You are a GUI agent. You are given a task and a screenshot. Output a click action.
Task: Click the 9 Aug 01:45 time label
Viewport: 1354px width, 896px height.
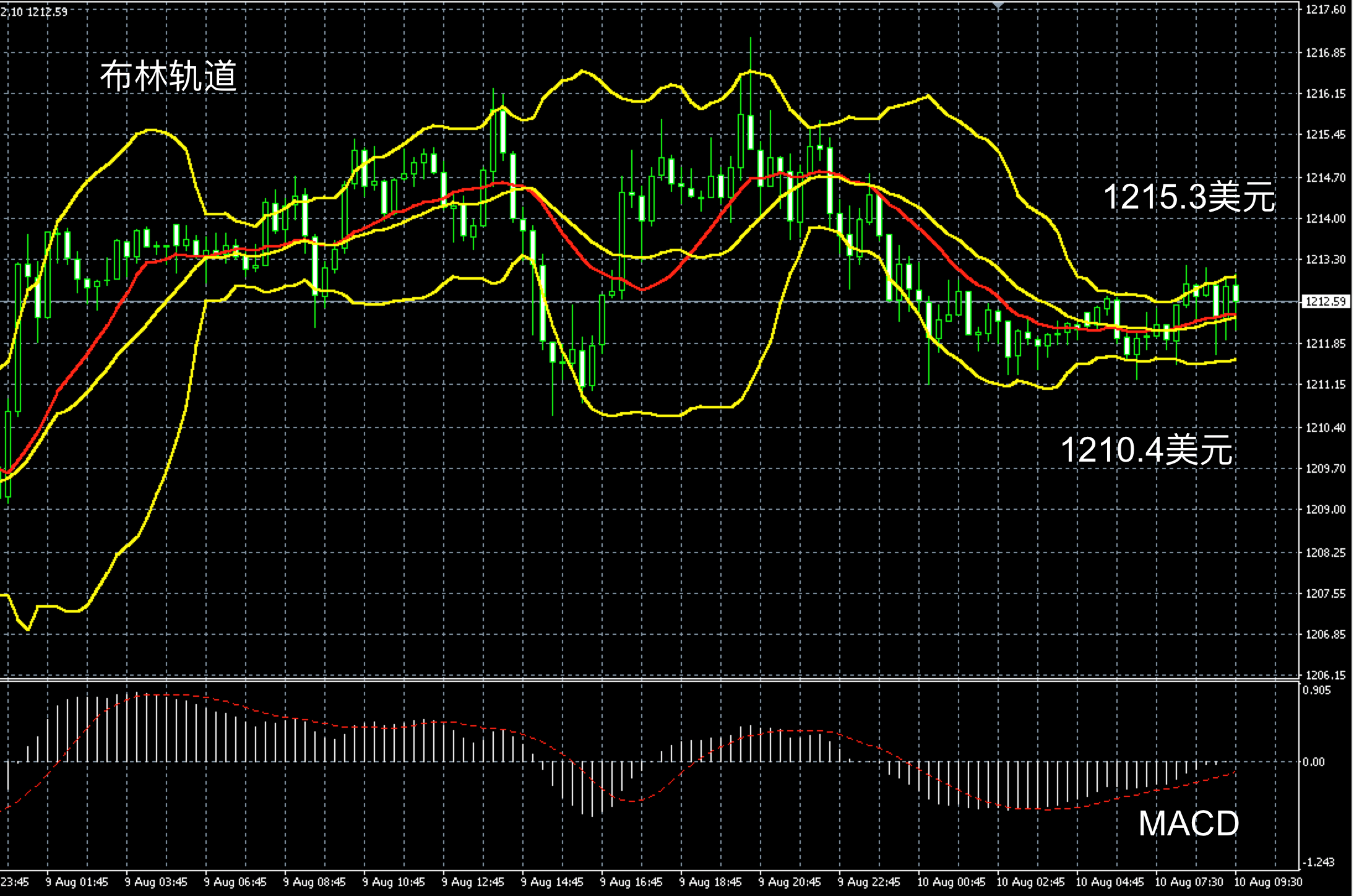pos(77,882)
